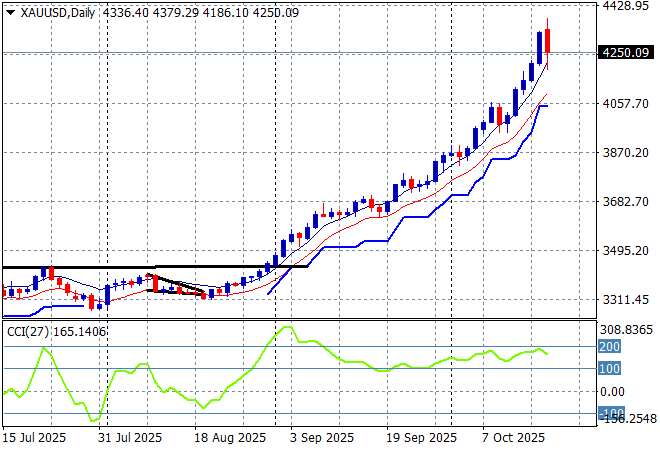
Task: Click the 3311.45 price axis label
Action: tap(629, 299)
